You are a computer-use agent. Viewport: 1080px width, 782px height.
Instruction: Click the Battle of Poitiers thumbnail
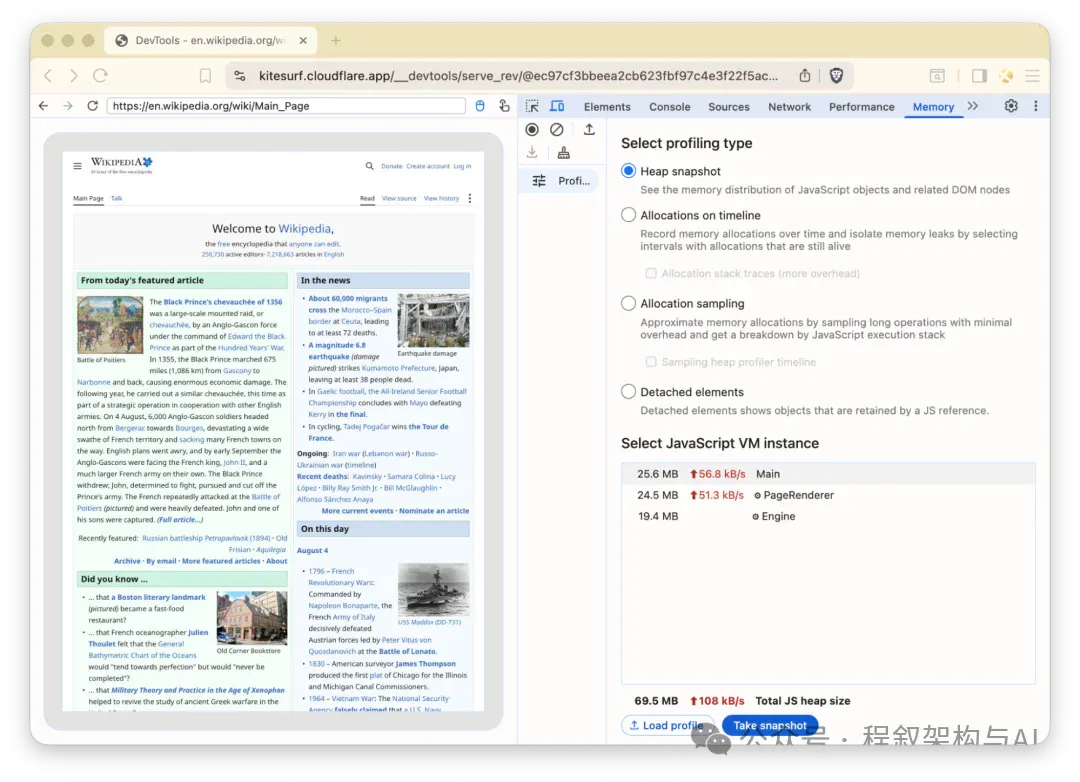click(110, 325)
